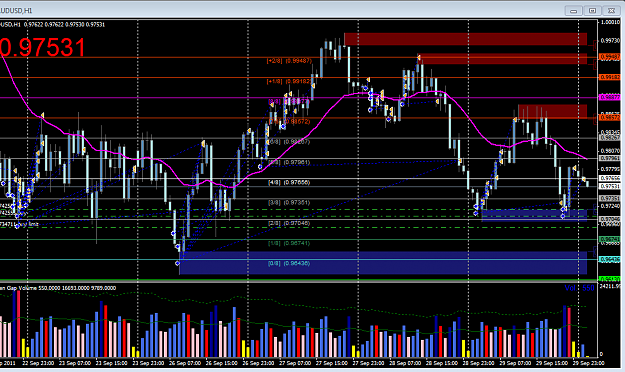Click the 28 Sep 23:00 time label
This screenshot has width=625, height=372.
tap(478, 363)
